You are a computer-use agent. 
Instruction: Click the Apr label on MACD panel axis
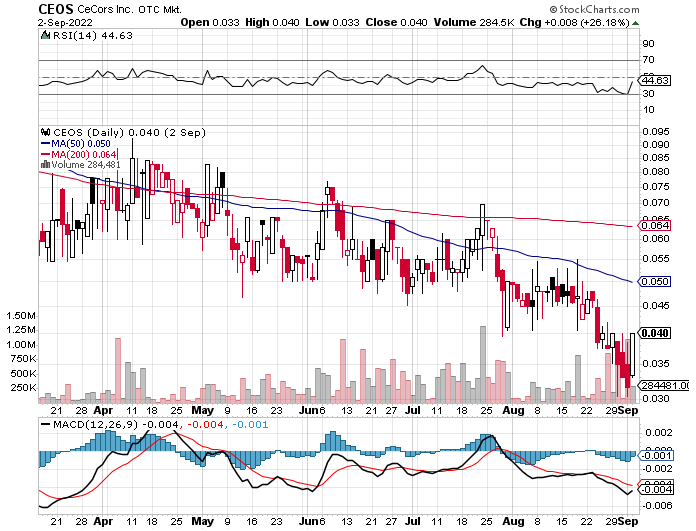coord(103,521)
